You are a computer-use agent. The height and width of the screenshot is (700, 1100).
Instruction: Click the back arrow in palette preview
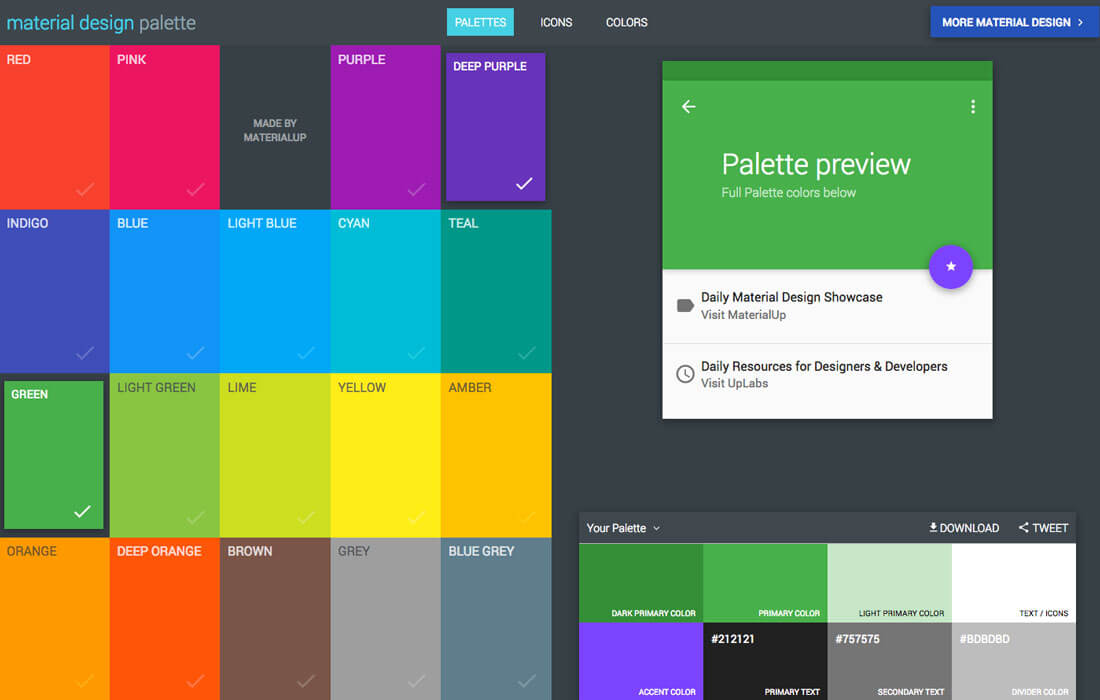point(688,107)
